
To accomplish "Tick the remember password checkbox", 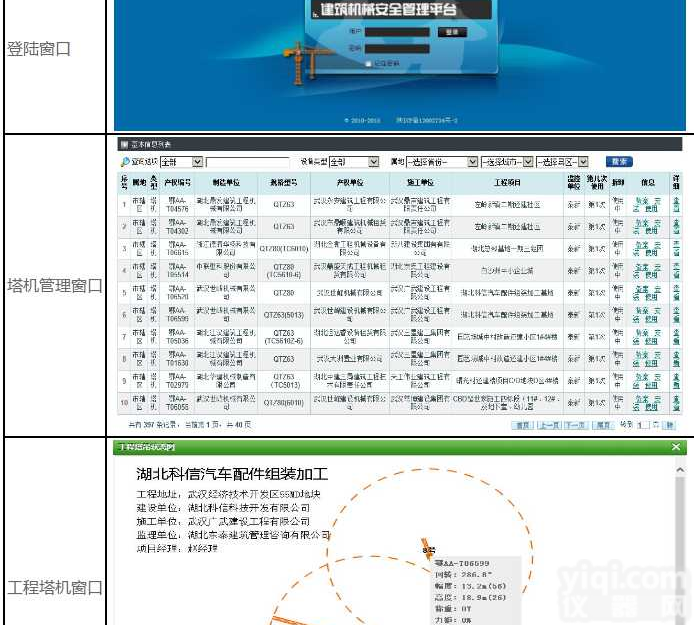I will pyautogui.click(x=368, y=63).
